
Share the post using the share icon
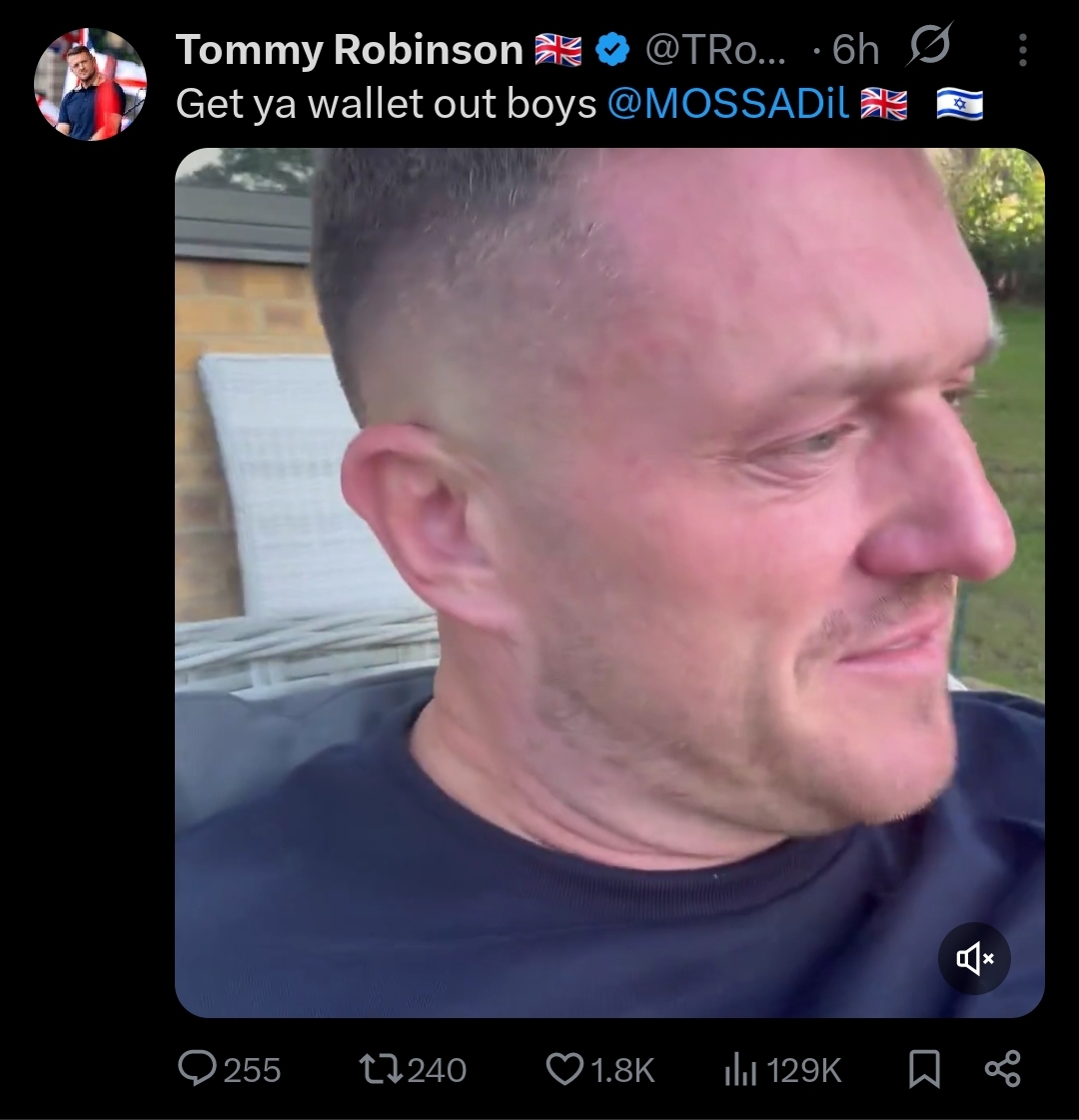[1003, 1069]
